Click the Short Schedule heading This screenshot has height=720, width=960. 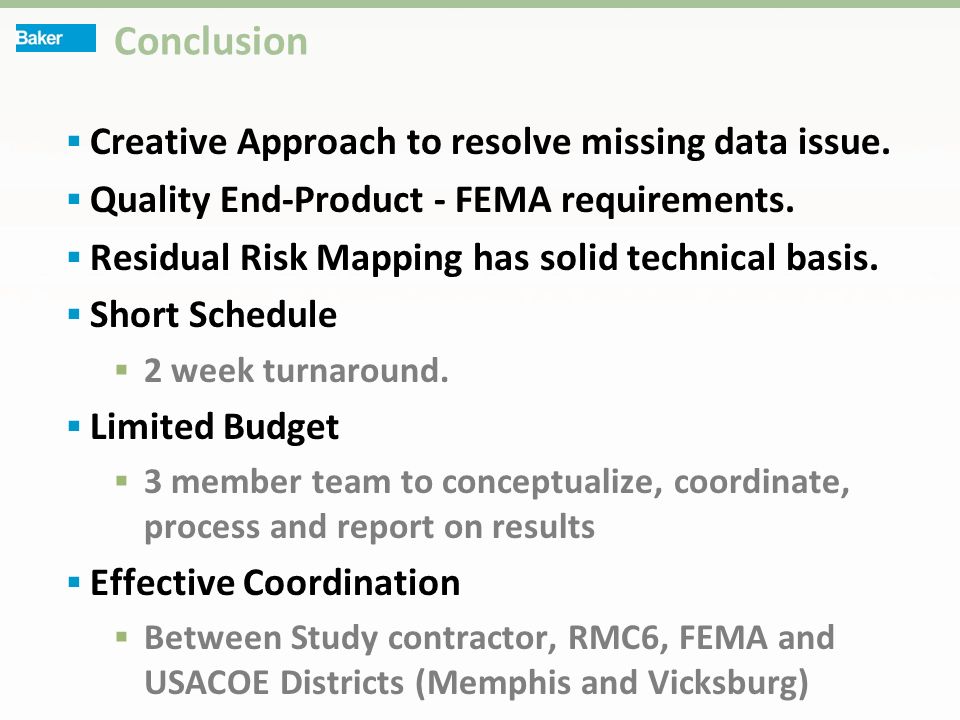click(213, 315)
